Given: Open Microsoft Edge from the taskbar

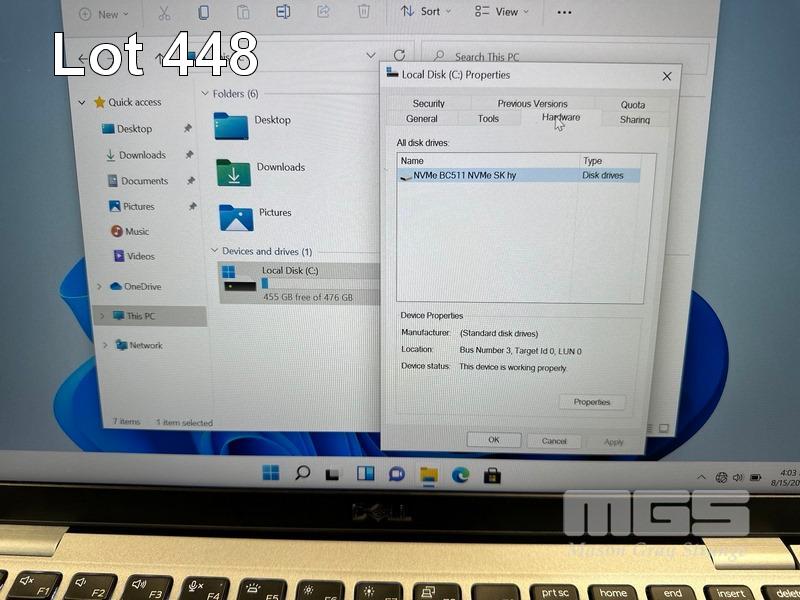Looking at the screenshot, I should [460, 474].
